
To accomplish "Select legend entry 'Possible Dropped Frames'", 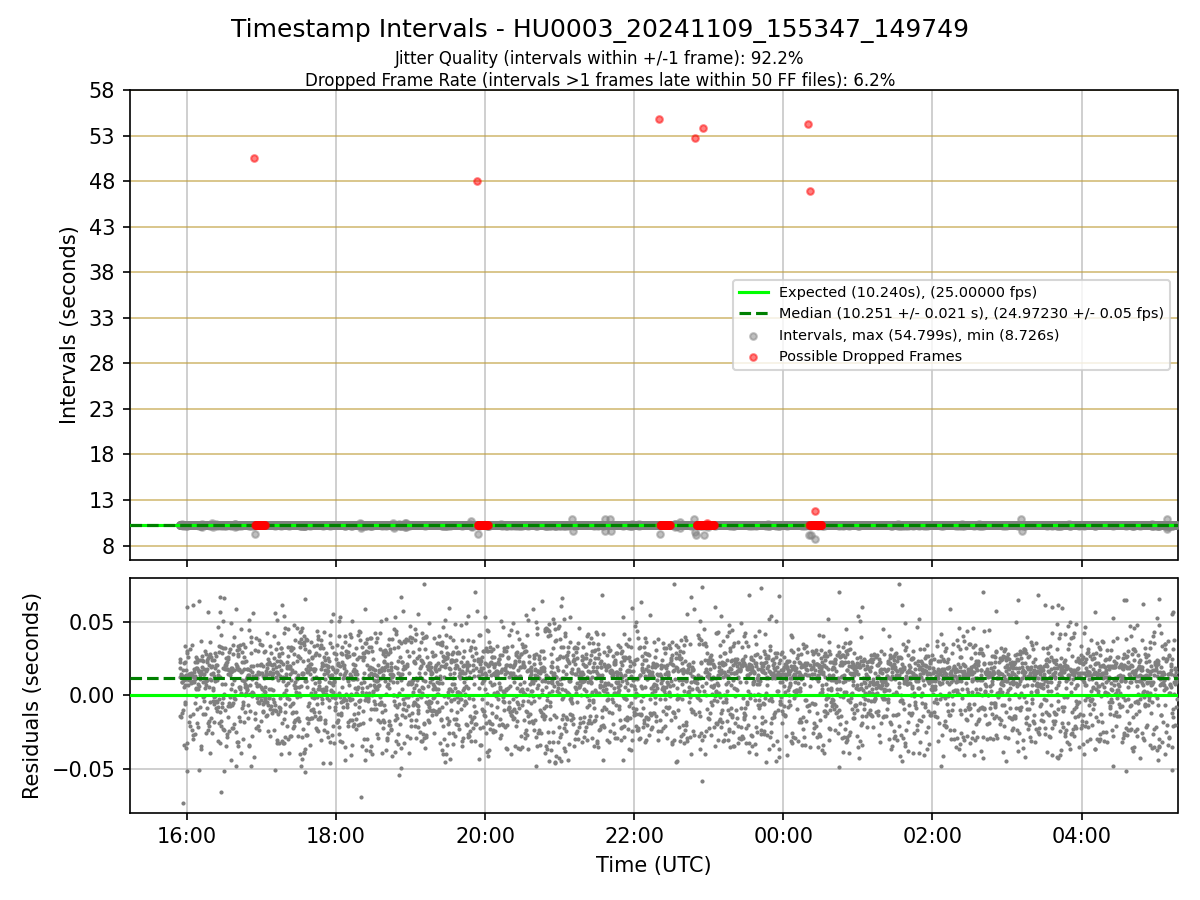I will 870,356.
